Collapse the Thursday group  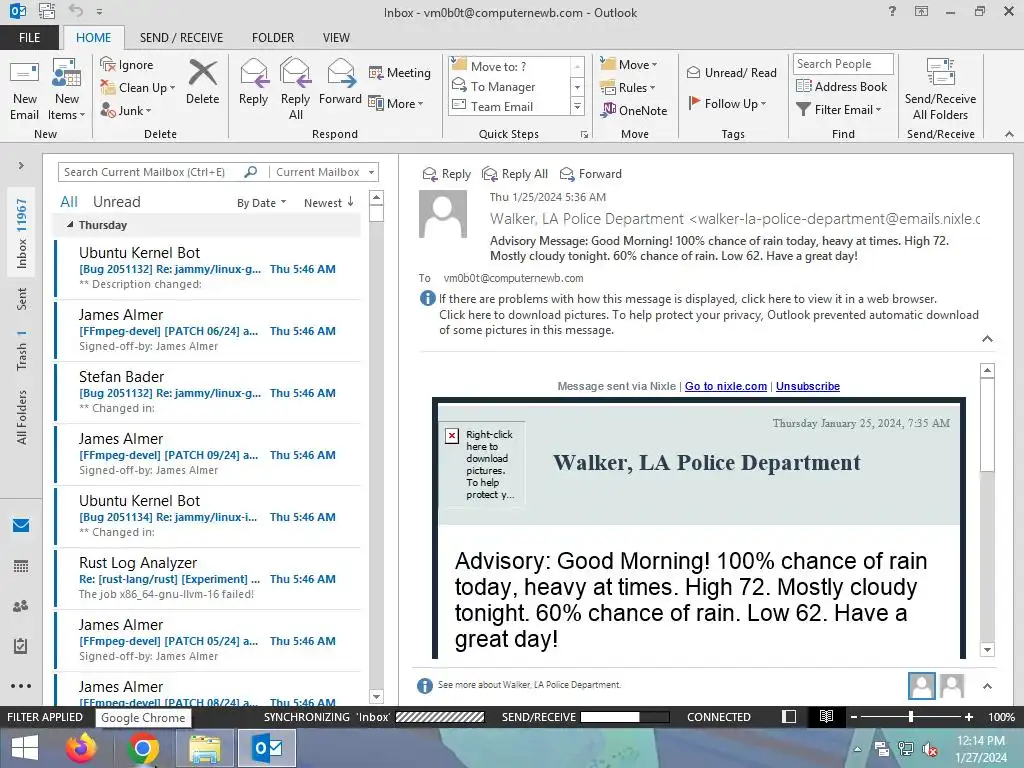point(70,225)
